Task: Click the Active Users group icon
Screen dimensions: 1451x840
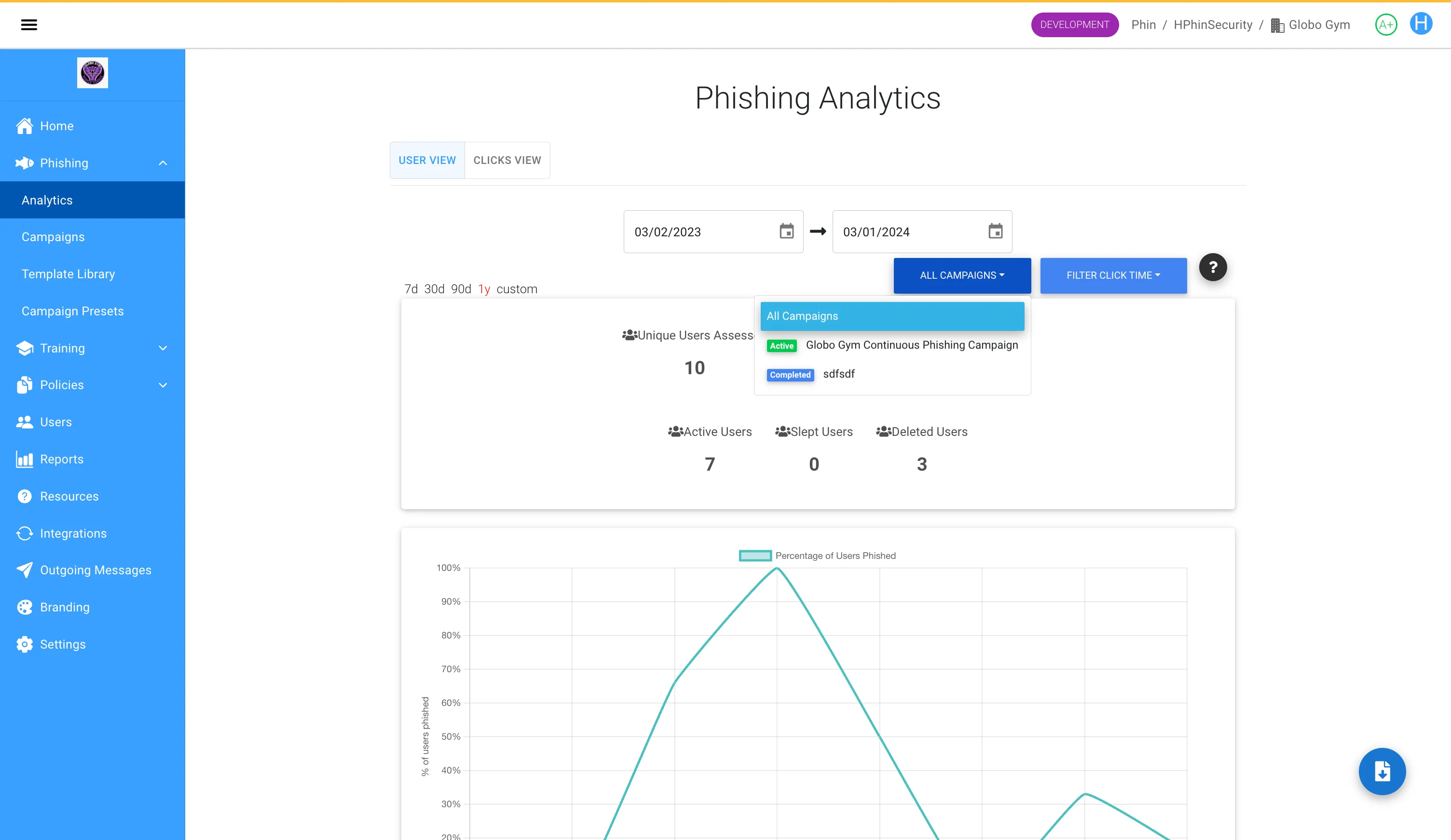Action: click(x=675, y=431)
